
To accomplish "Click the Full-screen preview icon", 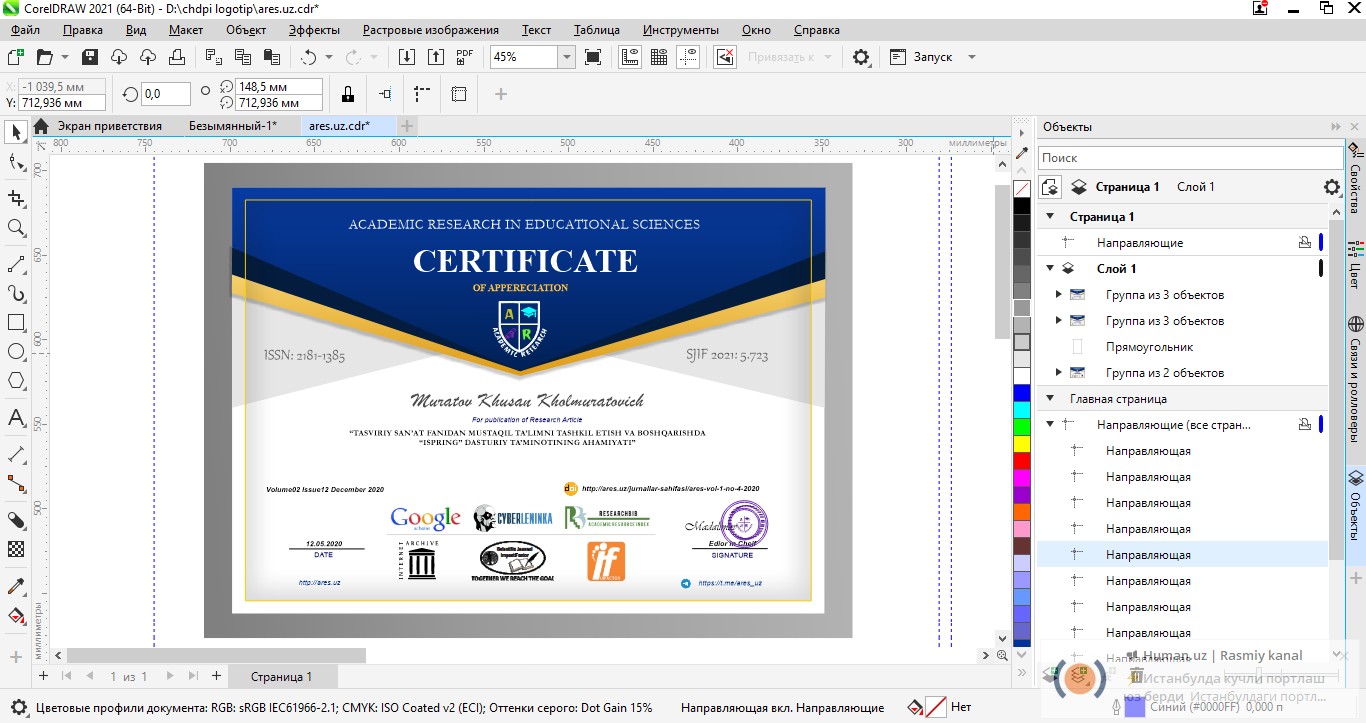I will [593, 57].
